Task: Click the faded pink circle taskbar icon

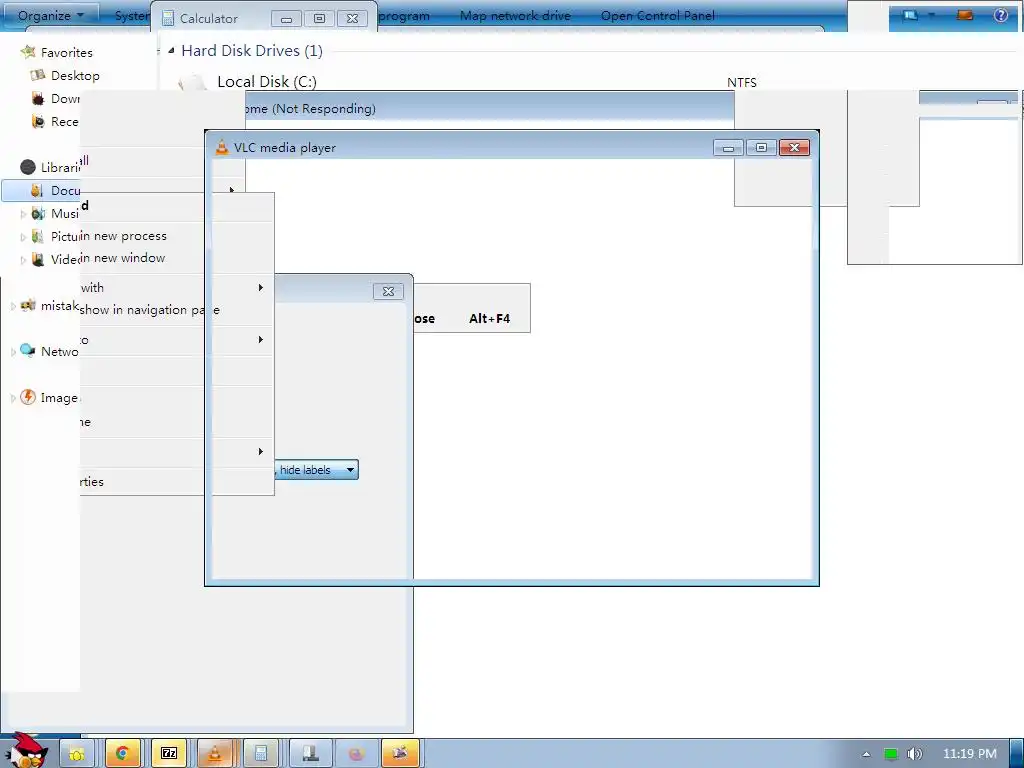Action: [356, 754]
